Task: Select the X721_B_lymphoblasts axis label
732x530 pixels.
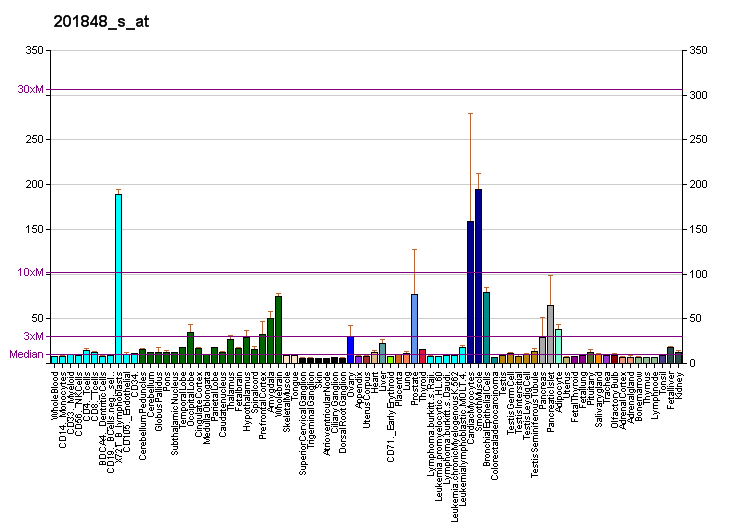Action: 119,417
